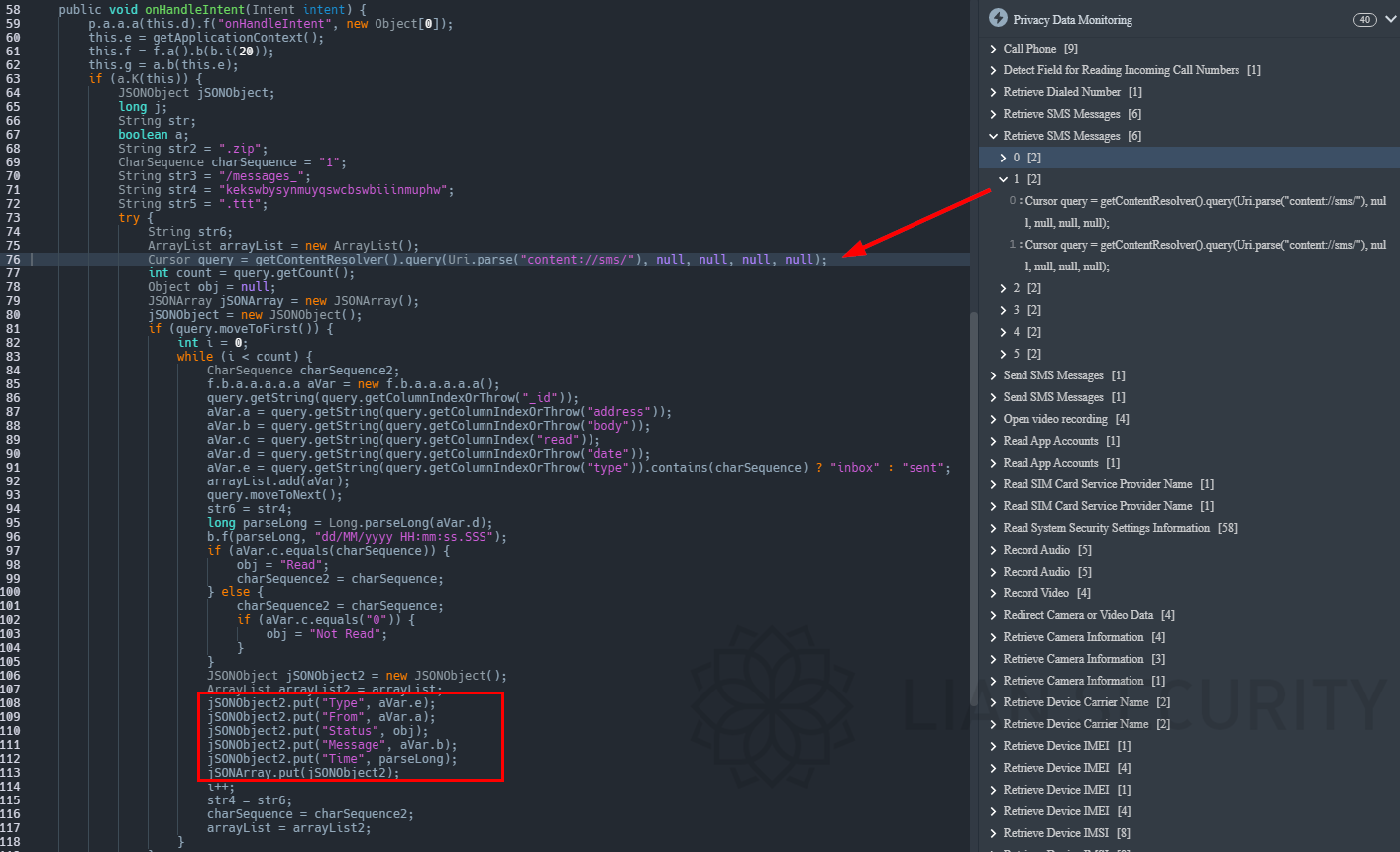Click jSONObject2.put("Type", aVar.e) line

321,703
